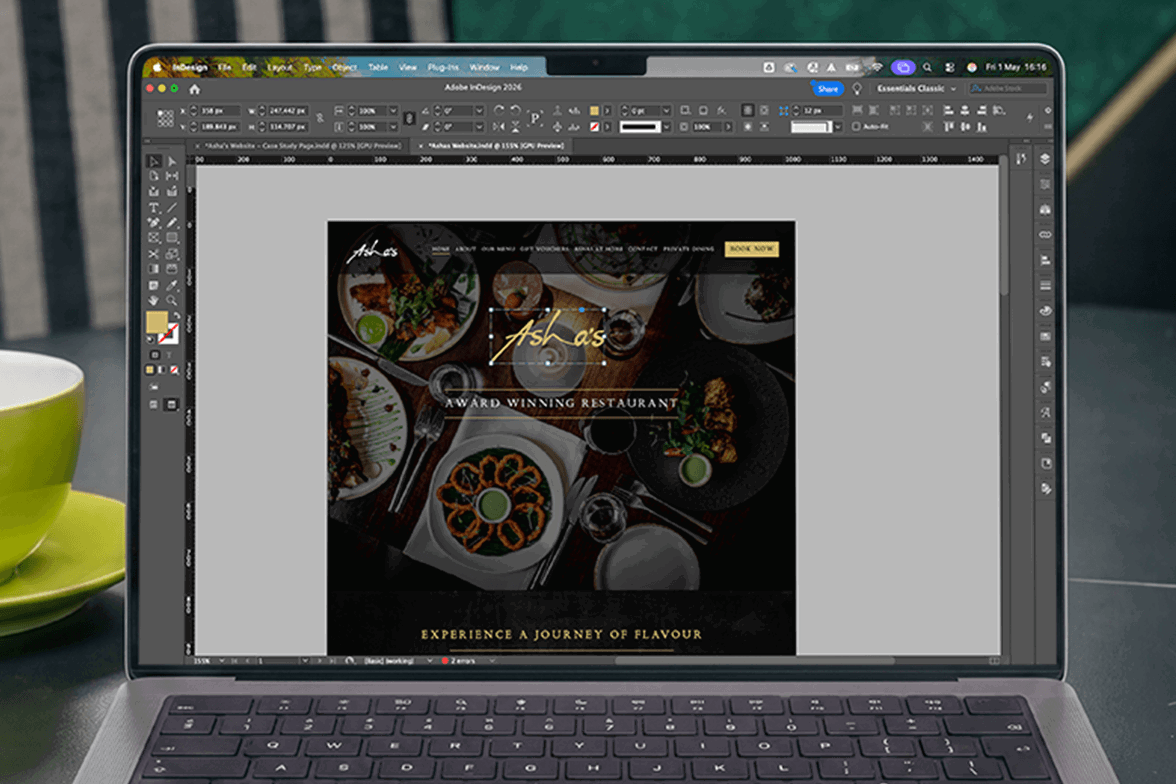The height and width of the screenshot is (784, 1176).
Task: Select the Free Transform tool
Action: 172,254
